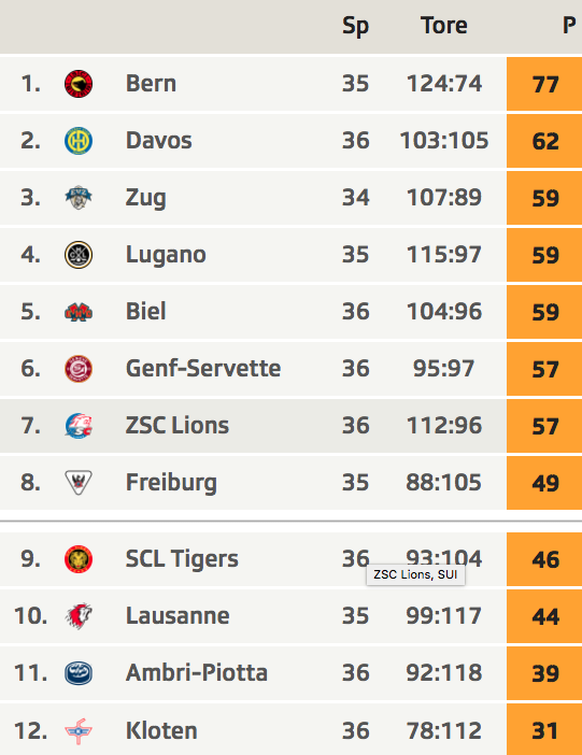Screen dimensions: 582x755
Task: Click the SCL Tigers team logo
Action: tap(78, 559)
